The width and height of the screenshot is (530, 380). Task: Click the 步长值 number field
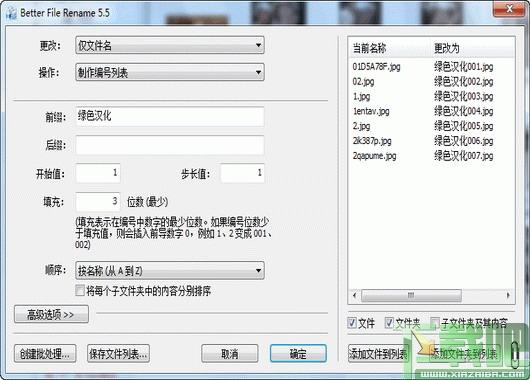242,173
